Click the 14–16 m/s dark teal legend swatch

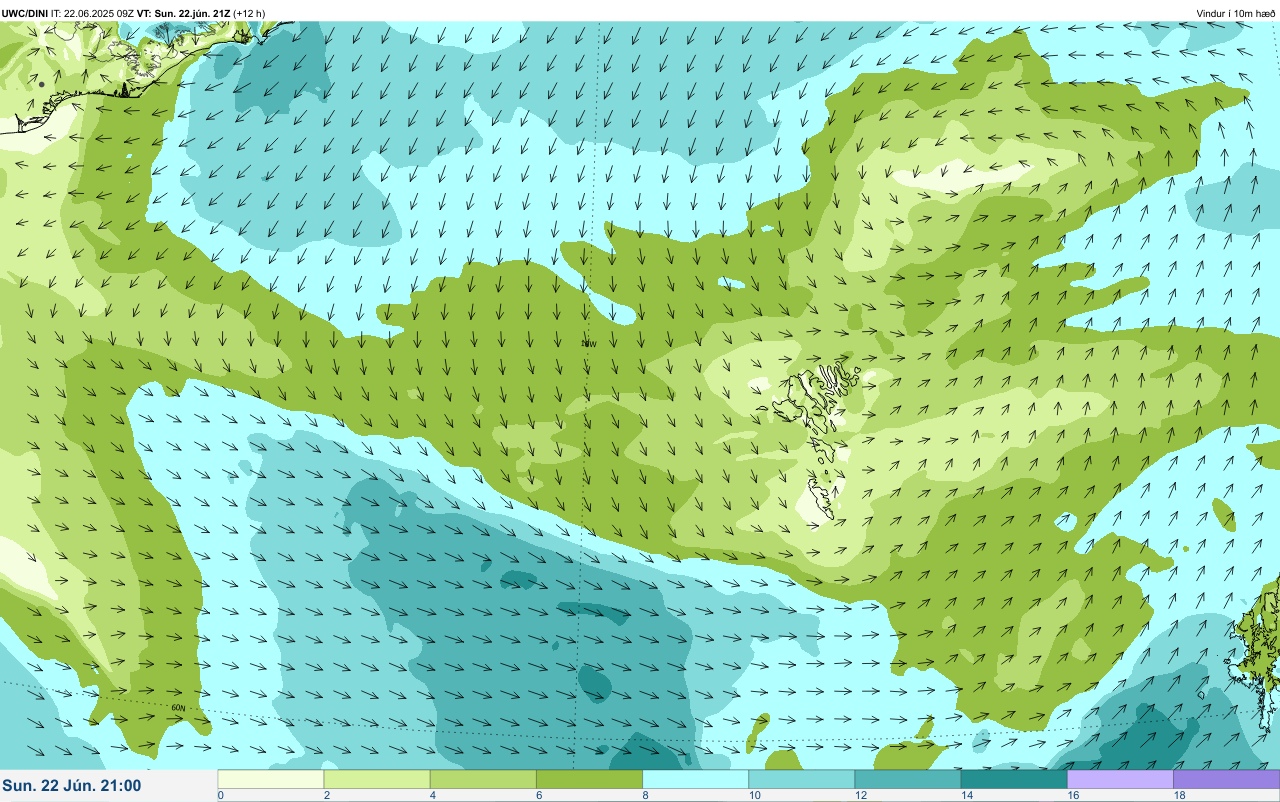pyautogui.click(x=1013, y=779)
